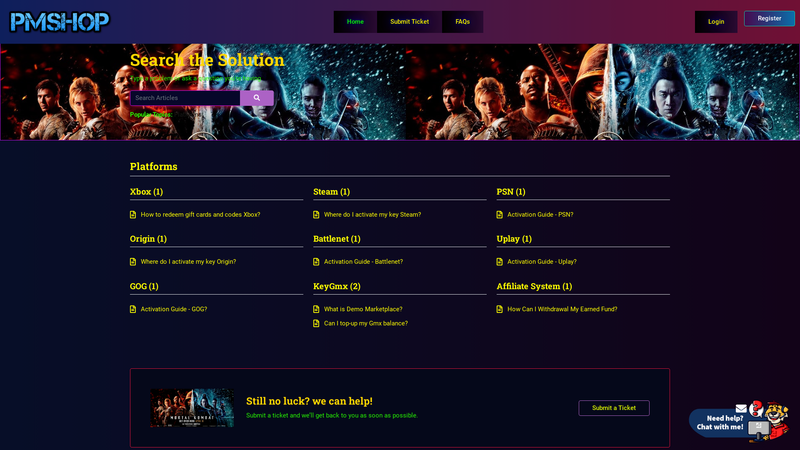Open article Activation Guide - GOG
The width and height of the screenshot is (800, 450).
174,309
